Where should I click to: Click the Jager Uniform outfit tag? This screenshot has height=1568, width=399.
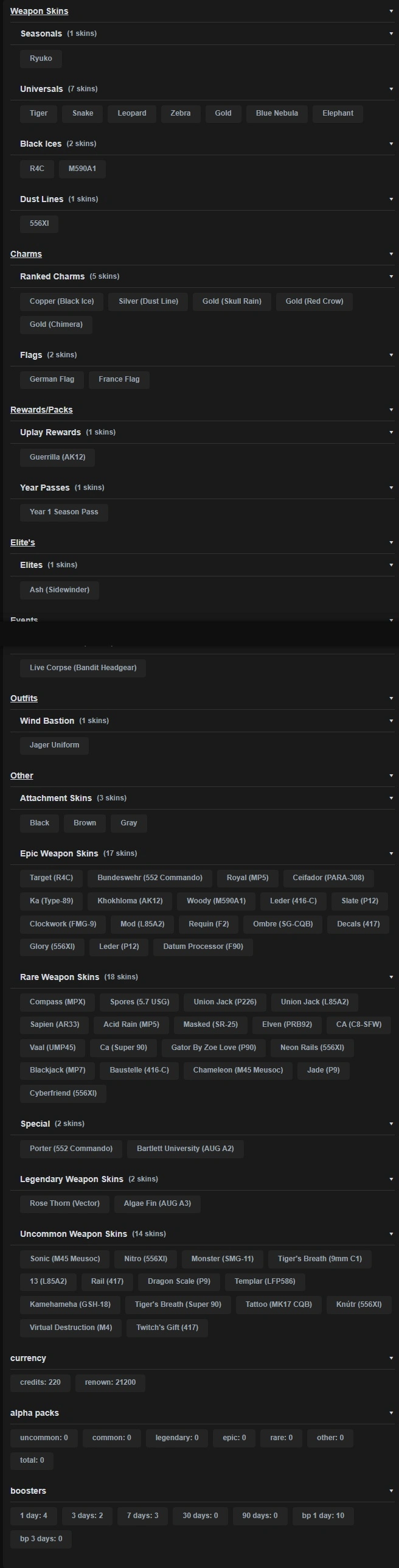[x=54, y=745]
